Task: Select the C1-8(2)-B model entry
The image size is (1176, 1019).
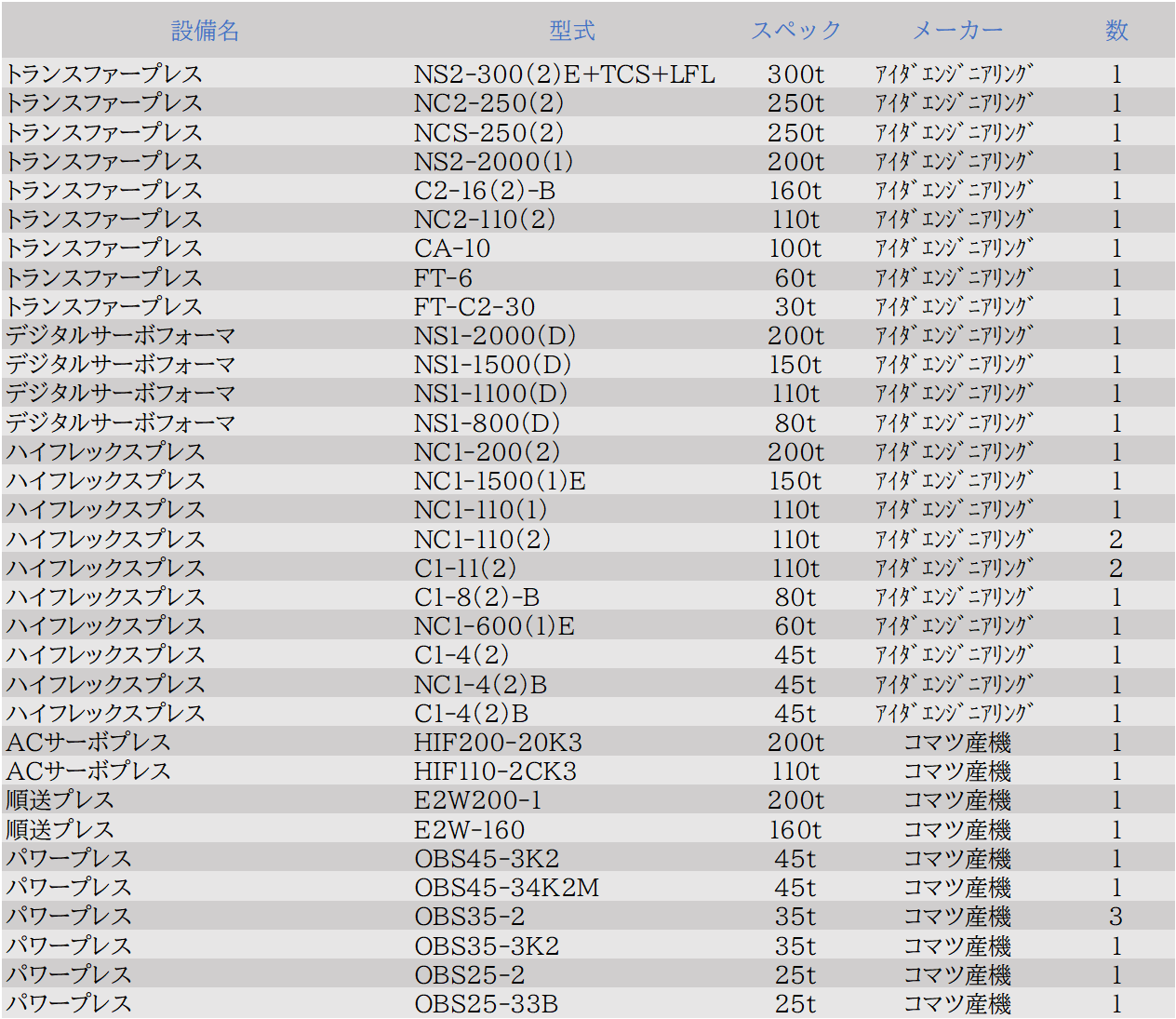Action: (x=476, y=597)
